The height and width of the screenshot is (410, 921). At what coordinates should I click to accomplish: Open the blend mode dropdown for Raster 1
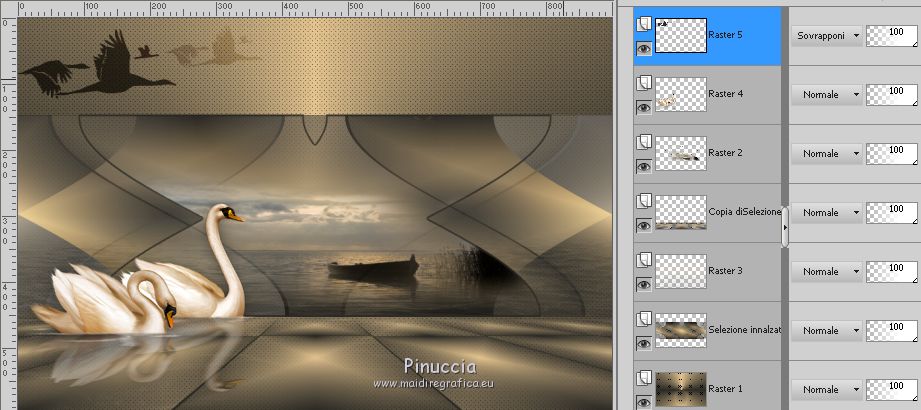[826, 389]
